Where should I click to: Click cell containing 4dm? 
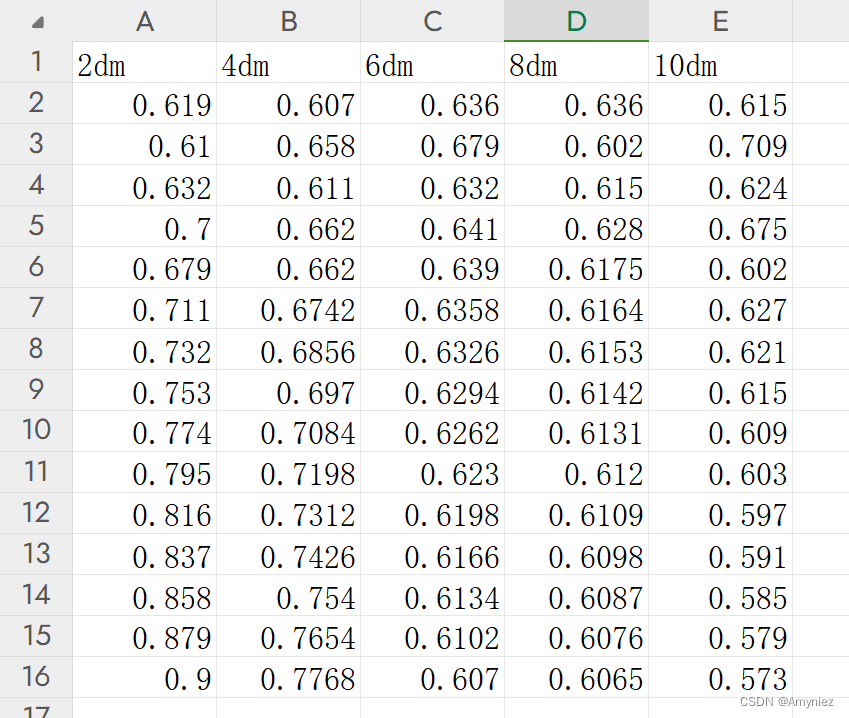pyautogui.click(x=288, y=62)
